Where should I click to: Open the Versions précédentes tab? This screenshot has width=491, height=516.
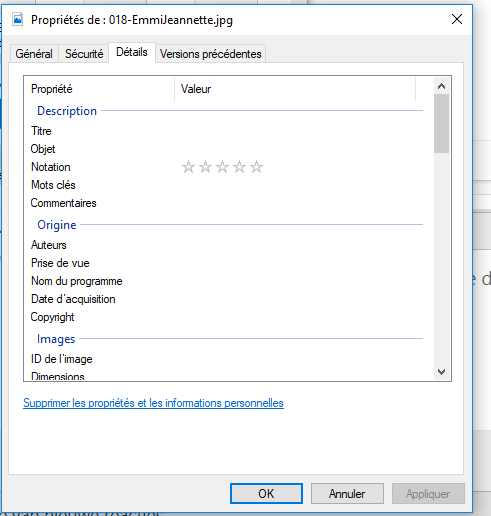[x=211, y=54]
